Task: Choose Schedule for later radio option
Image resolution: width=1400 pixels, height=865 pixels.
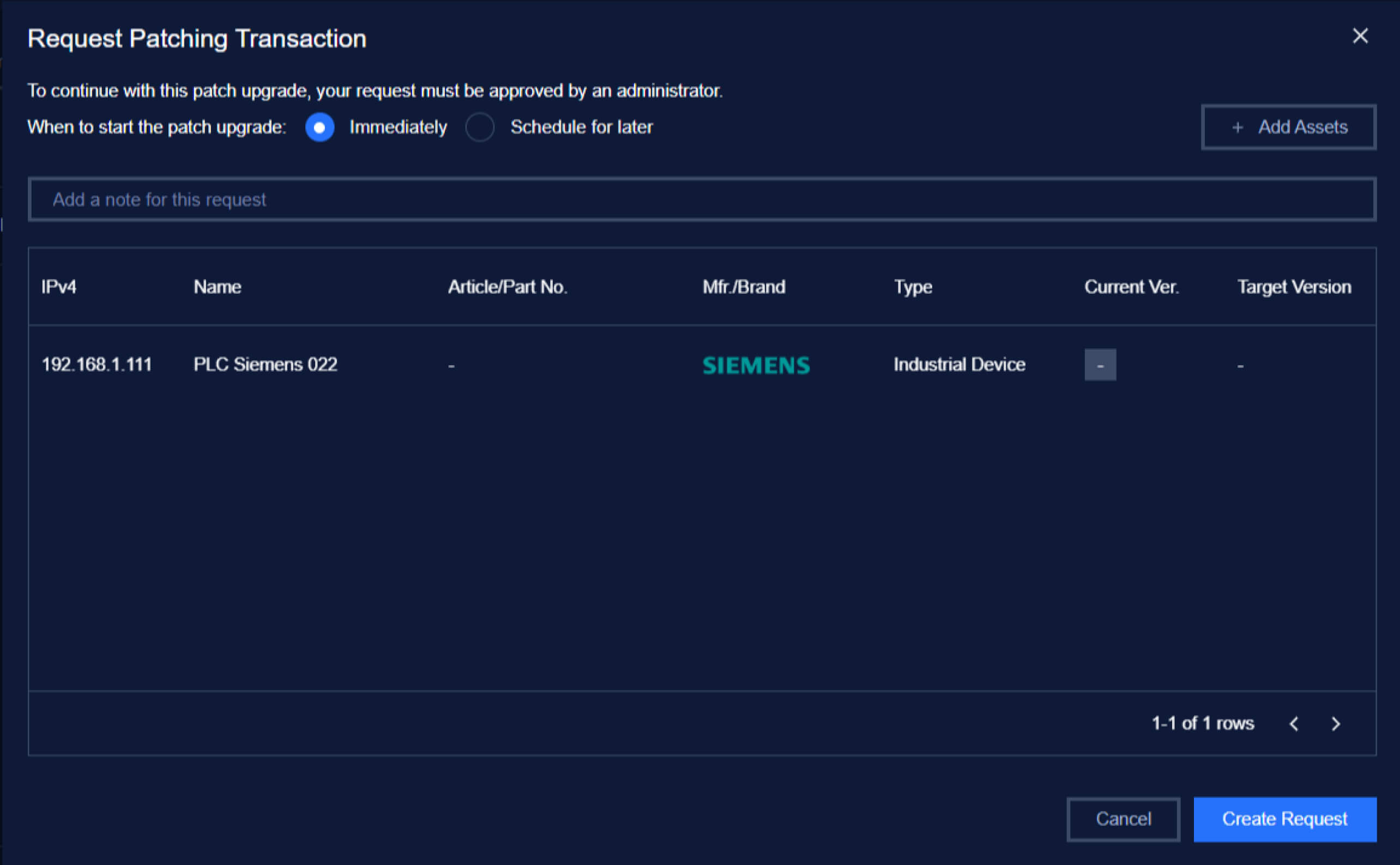Action: [x=479, y=127]
